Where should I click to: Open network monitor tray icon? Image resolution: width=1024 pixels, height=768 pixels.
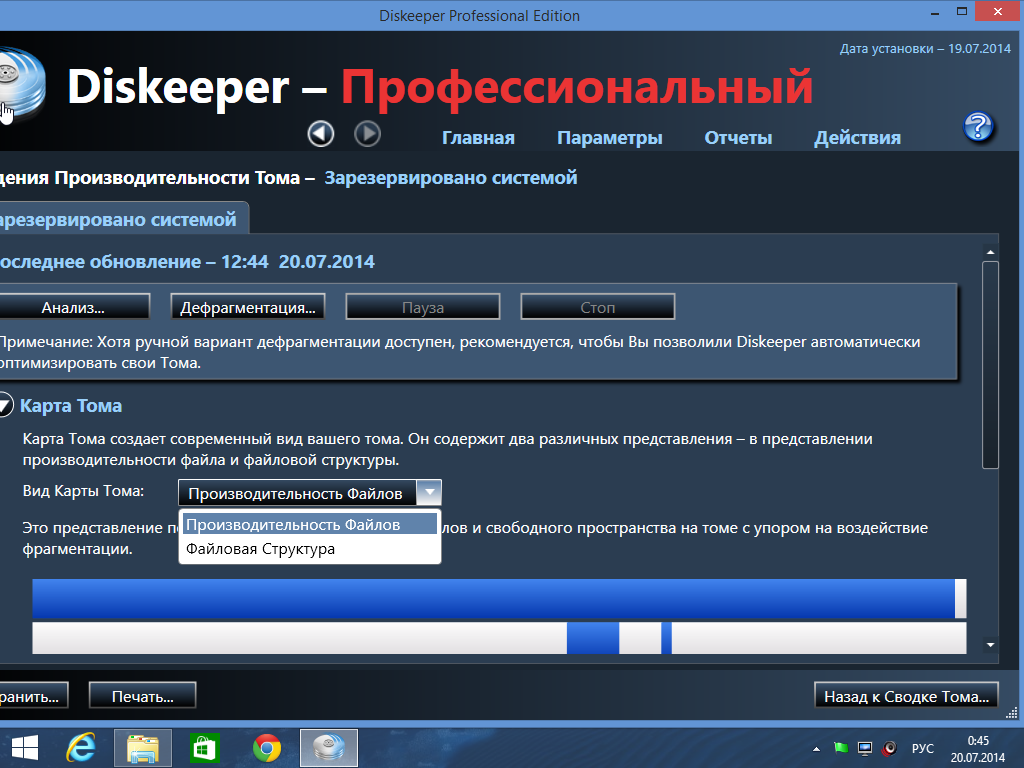(865, 748)
